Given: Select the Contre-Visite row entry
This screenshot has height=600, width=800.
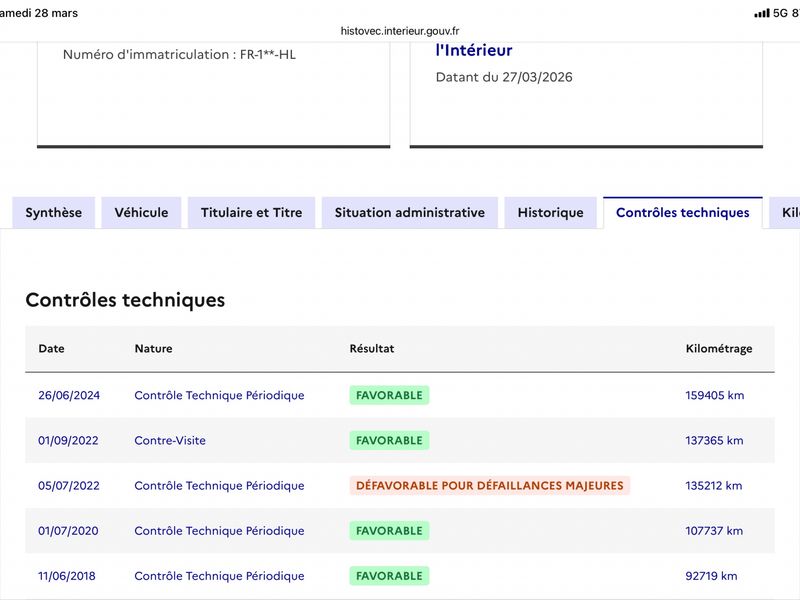Looking at the screenshot, I should pyautogui.click(x=170, y=440).
